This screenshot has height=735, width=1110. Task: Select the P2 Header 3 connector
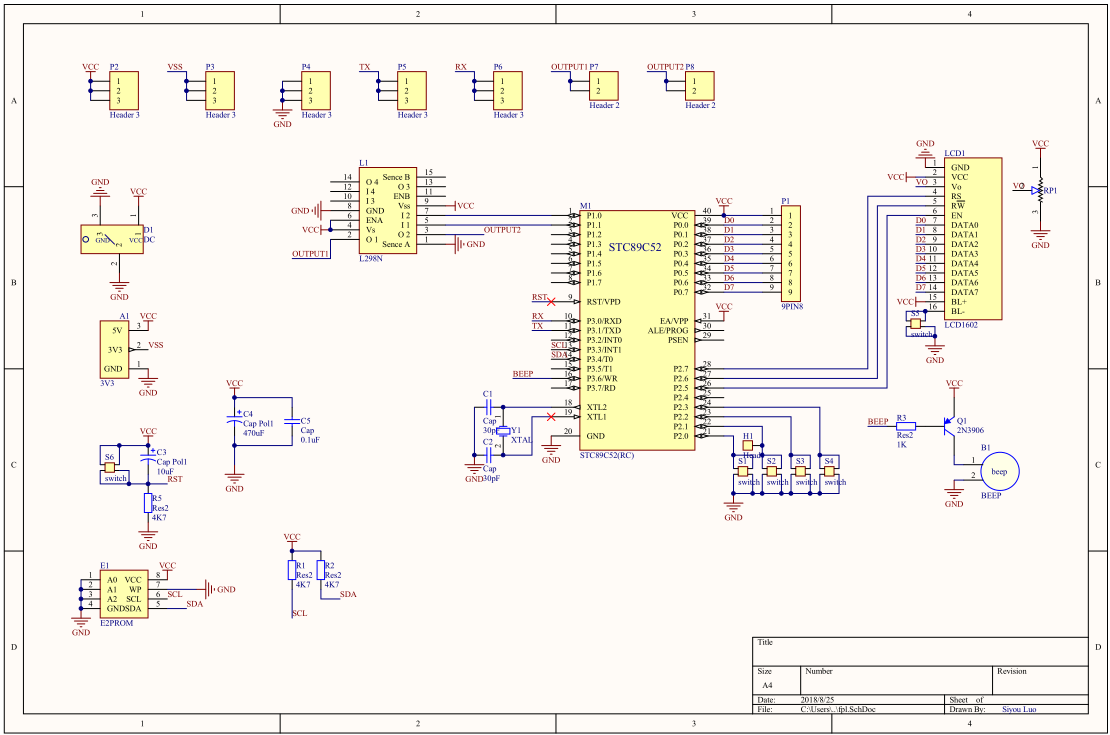[x=124, y=91]
